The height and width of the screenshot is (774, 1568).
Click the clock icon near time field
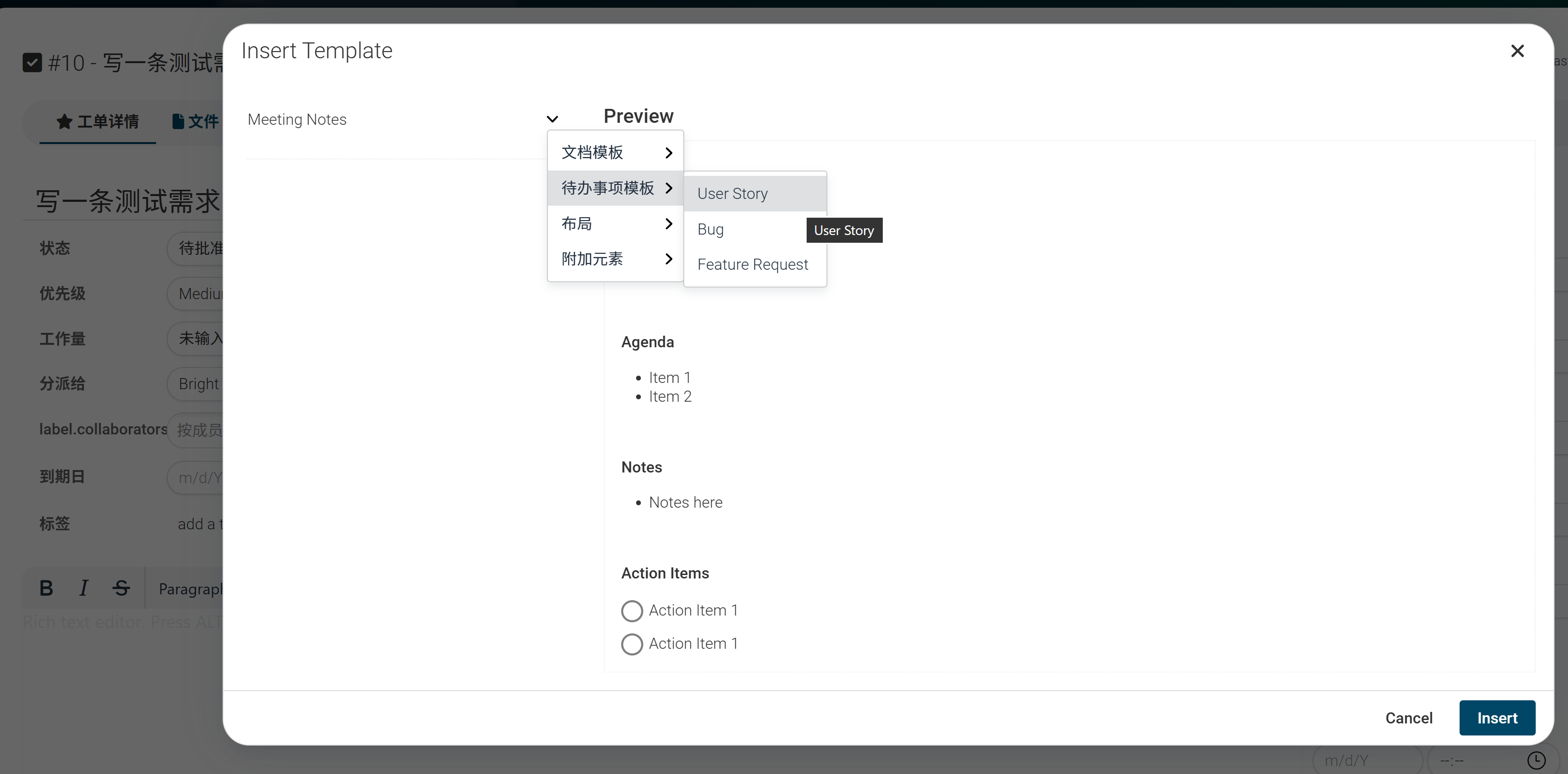(1536, 760)
